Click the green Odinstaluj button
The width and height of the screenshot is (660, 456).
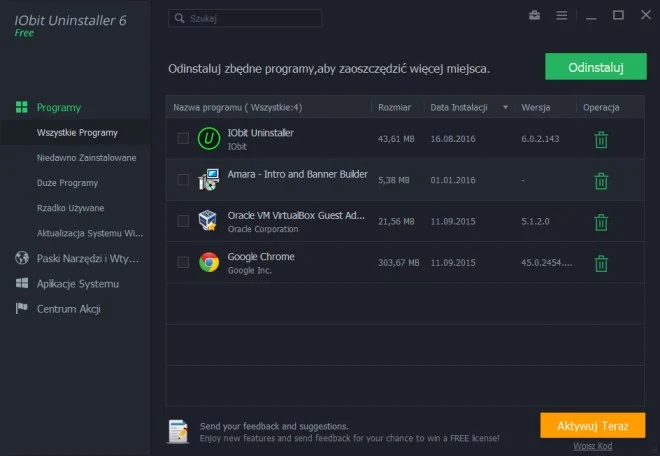[596, 67]
